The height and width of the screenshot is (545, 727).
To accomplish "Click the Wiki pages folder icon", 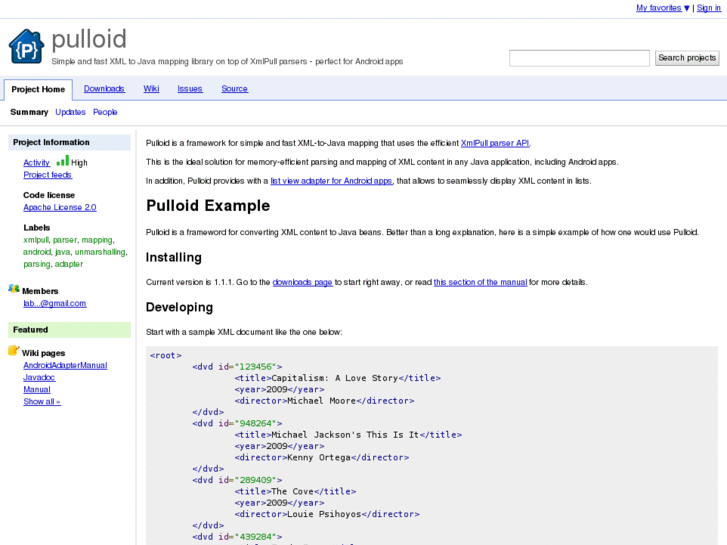I will [13, 351].
